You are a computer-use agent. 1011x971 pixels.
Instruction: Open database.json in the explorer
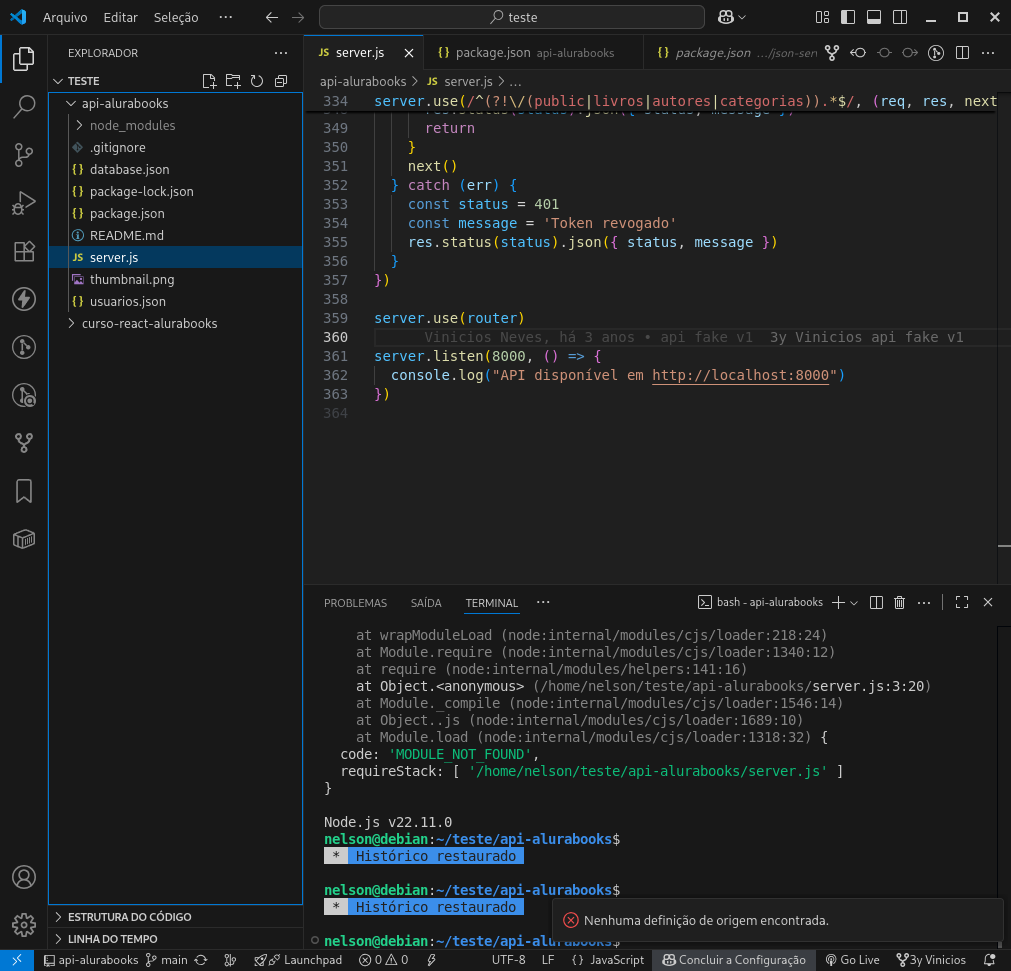tap(175, 169)
